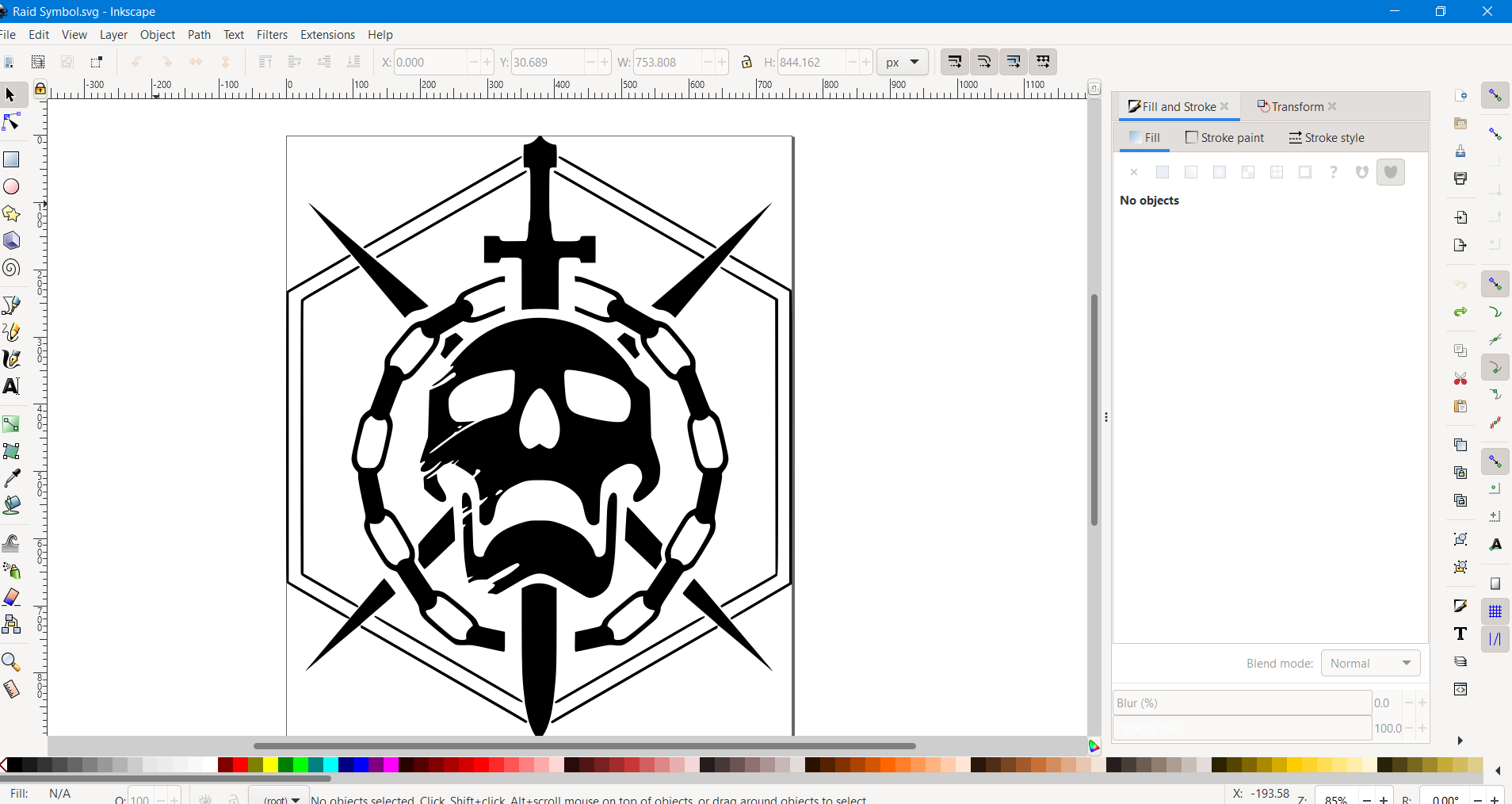The height and width of the screenshot is (804, 1512).
Task: Toggle the layer visibility indicator in status bar
Action: pos(206,798)
